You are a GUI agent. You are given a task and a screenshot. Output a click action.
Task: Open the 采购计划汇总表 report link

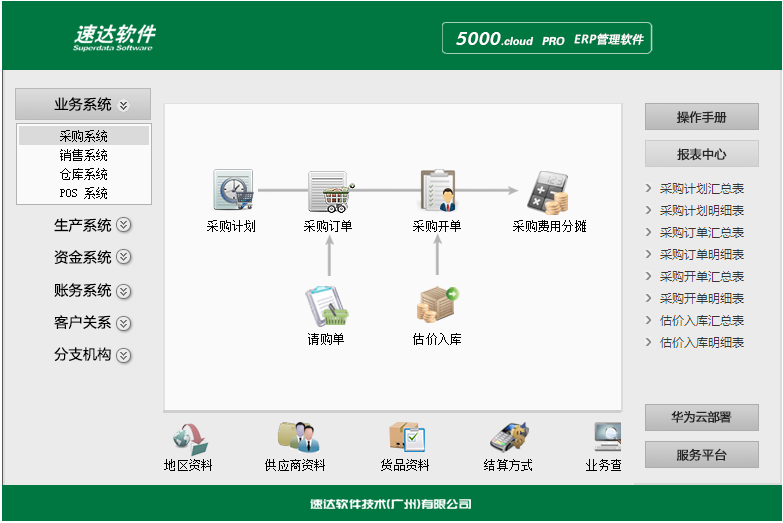[702, 189]
